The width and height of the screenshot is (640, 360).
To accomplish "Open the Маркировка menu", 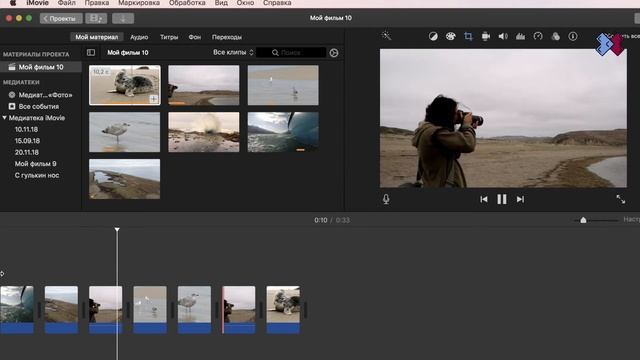I will (x=139, y=3).
